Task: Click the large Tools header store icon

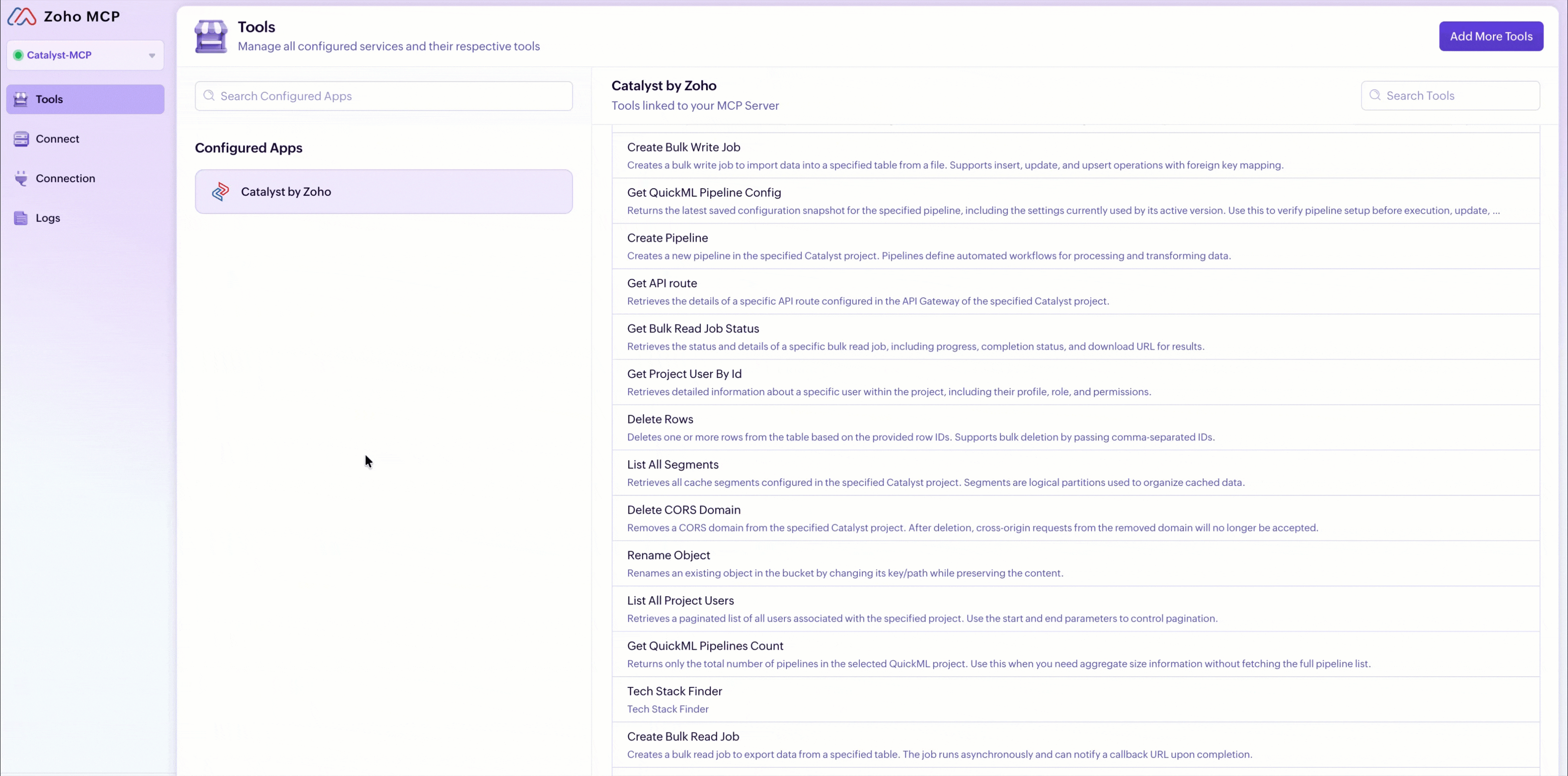Action: pos(211,36)
